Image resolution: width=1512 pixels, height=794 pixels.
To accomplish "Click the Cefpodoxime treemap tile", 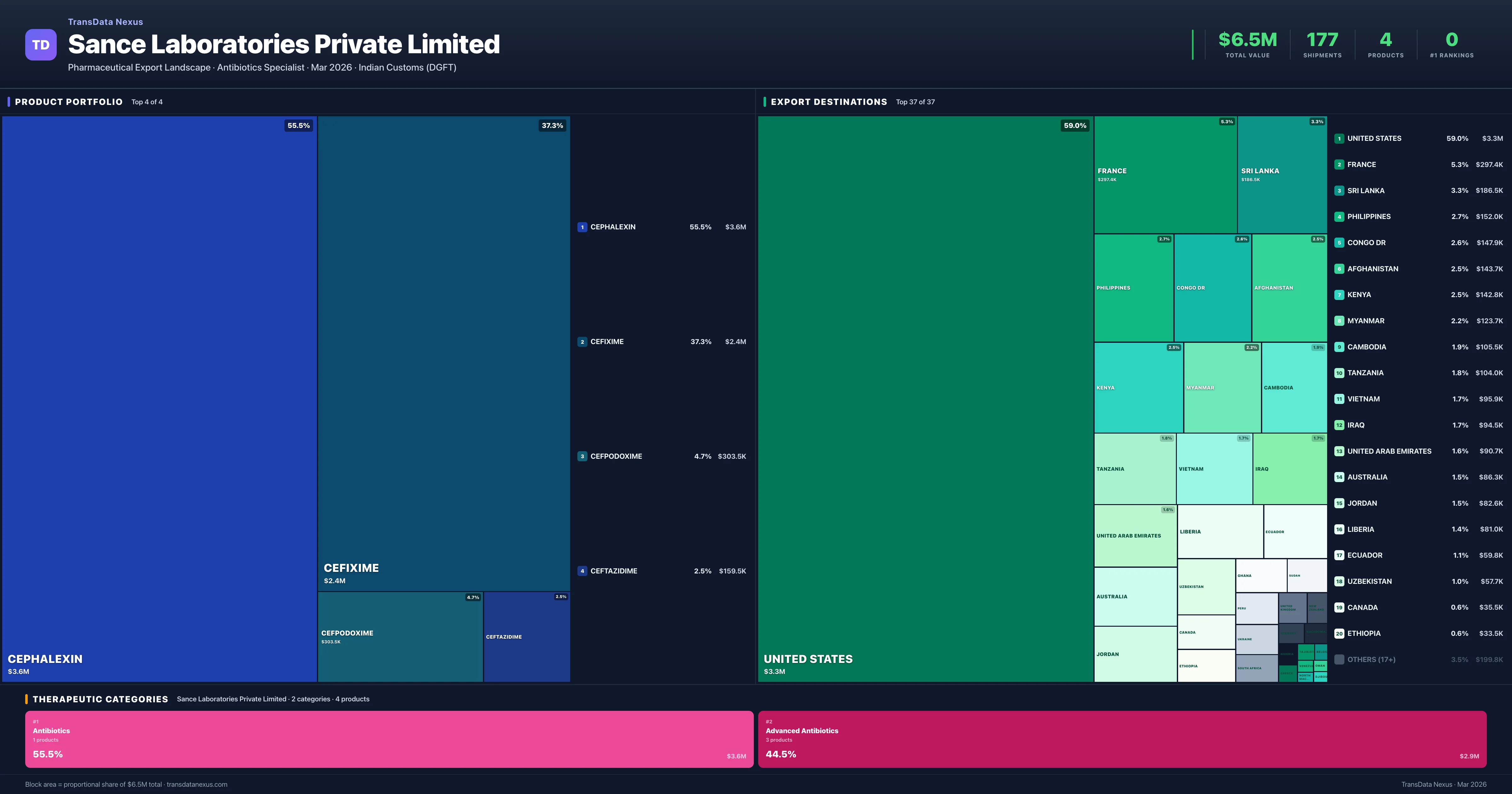I will [400, 636].
